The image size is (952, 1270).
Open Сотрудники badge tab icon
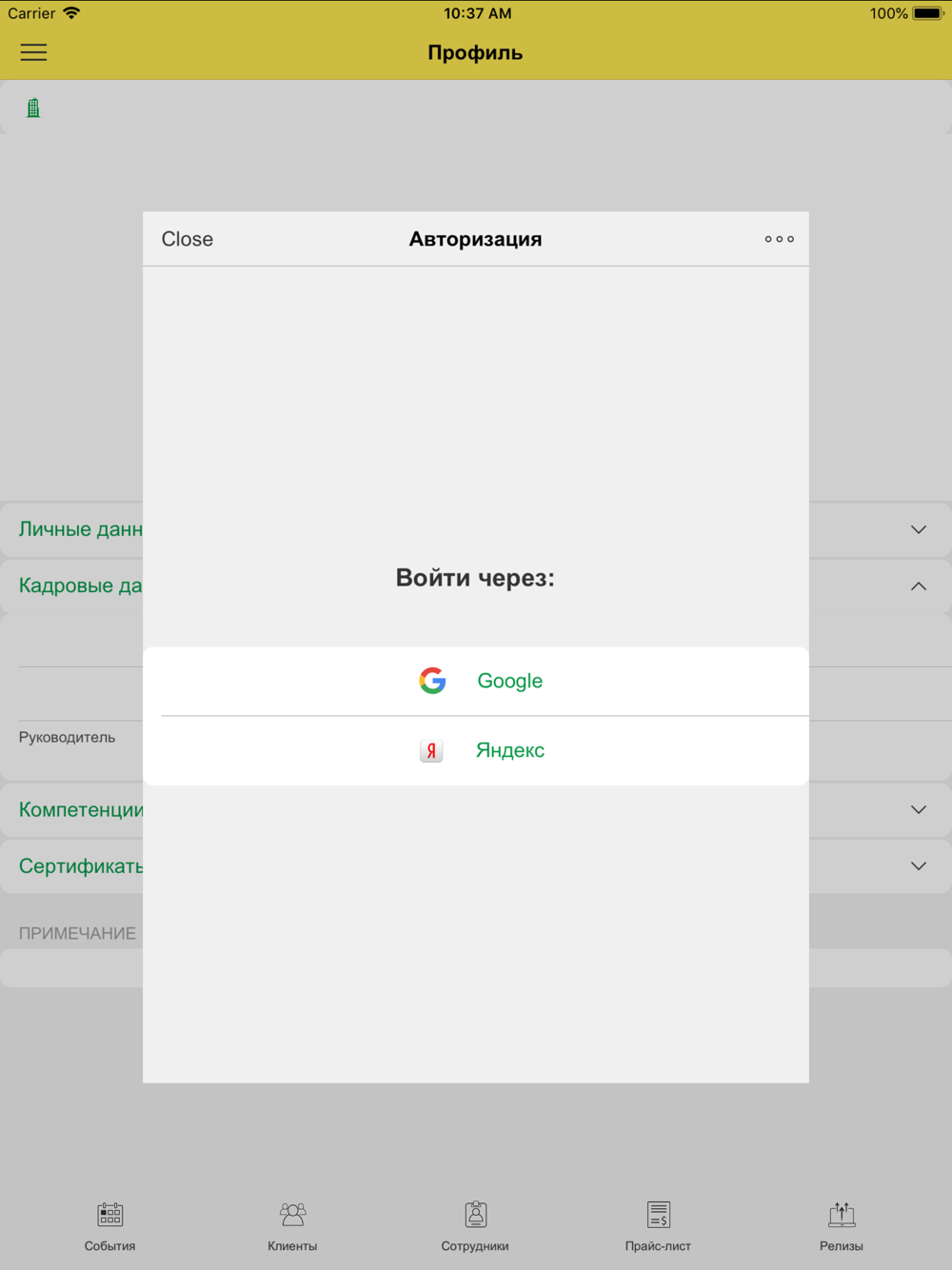pos(476,1214)
